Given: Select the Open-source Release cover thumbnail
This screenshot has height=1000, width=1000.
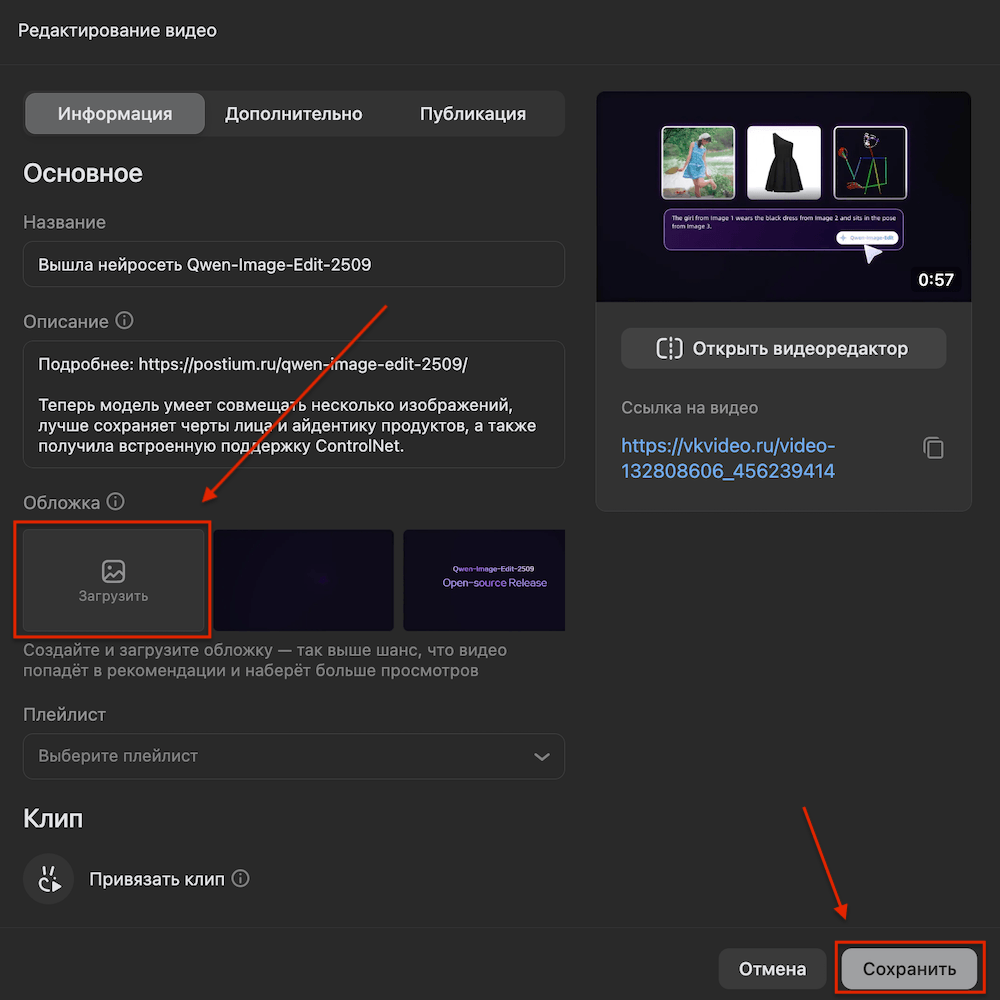Looking at the screenshot, I should pyautogui.click(x=484, y=580).
